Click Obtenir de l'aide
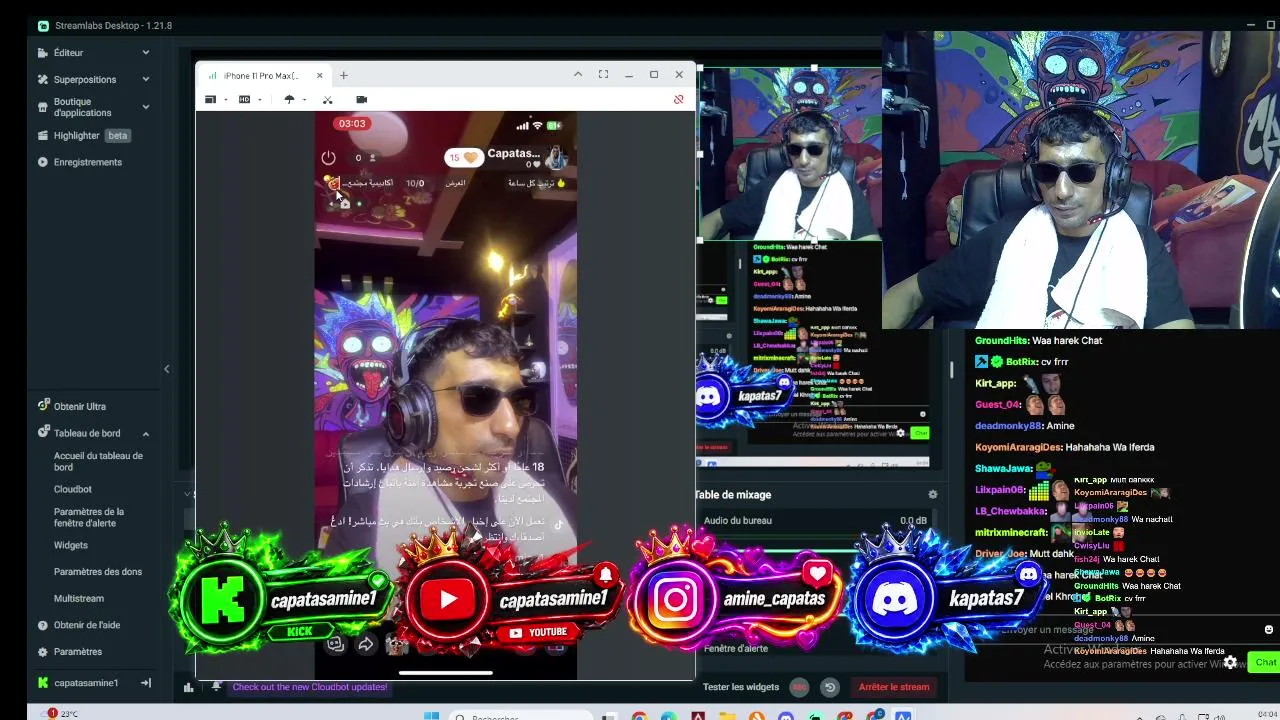 87,625
